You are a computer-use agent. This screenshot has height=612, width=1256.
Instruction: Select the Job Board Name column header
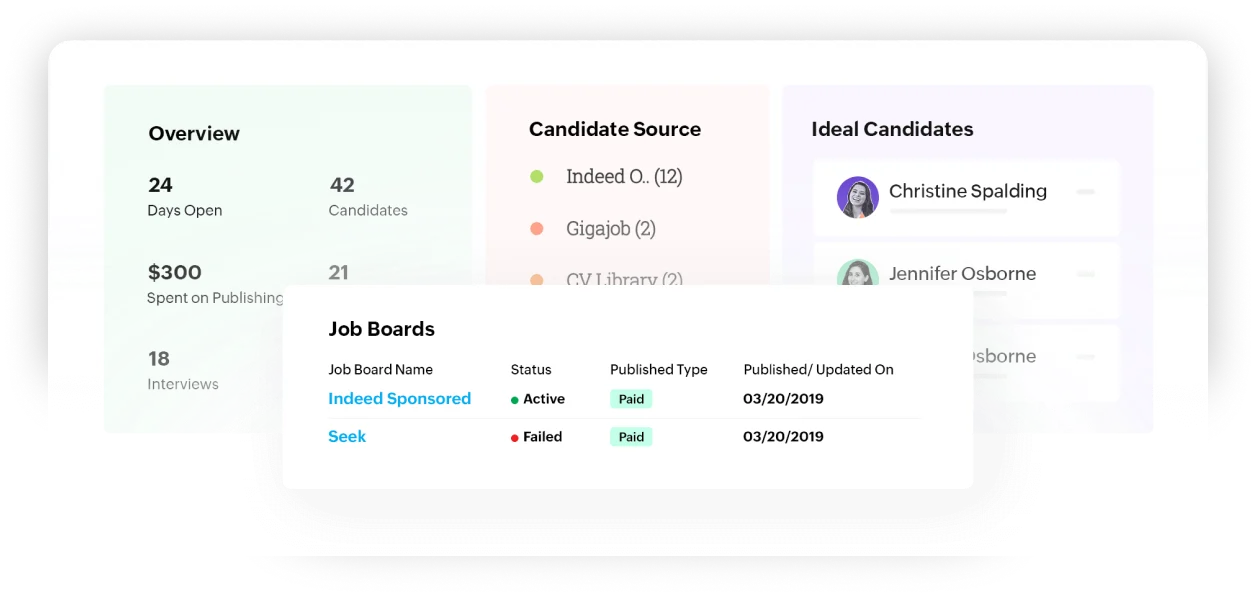(380, 370)
